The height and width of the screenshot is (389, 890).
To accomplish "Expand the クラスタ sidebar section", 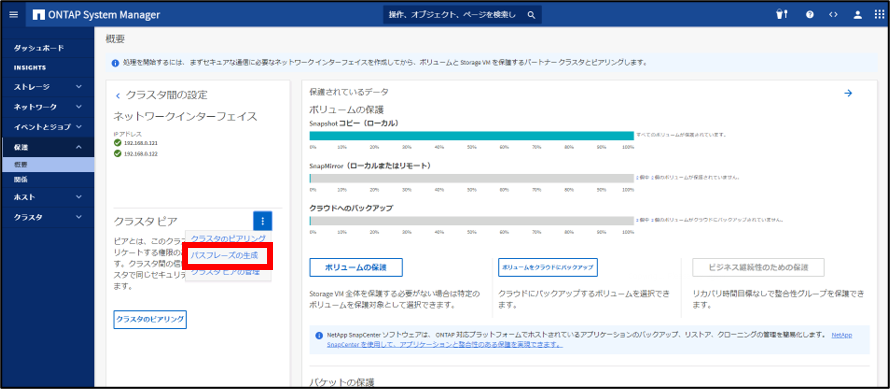I will [47, 217].
